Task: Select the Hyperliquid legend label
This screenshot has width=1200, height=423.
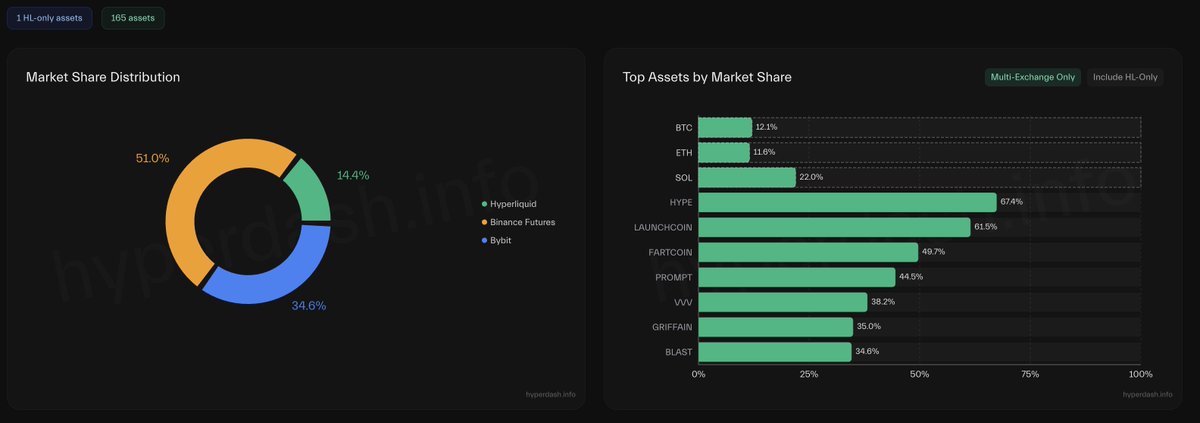Action: click(514, 204)
